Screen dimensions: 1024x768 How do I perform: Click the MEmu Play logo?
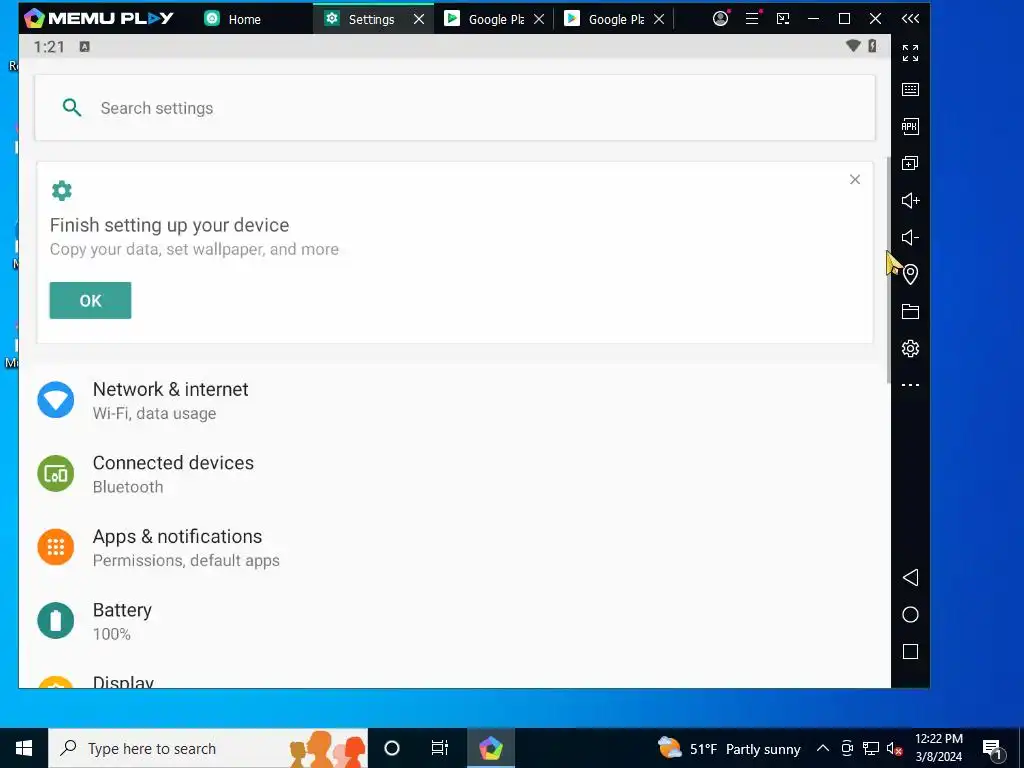pos(98,18)
